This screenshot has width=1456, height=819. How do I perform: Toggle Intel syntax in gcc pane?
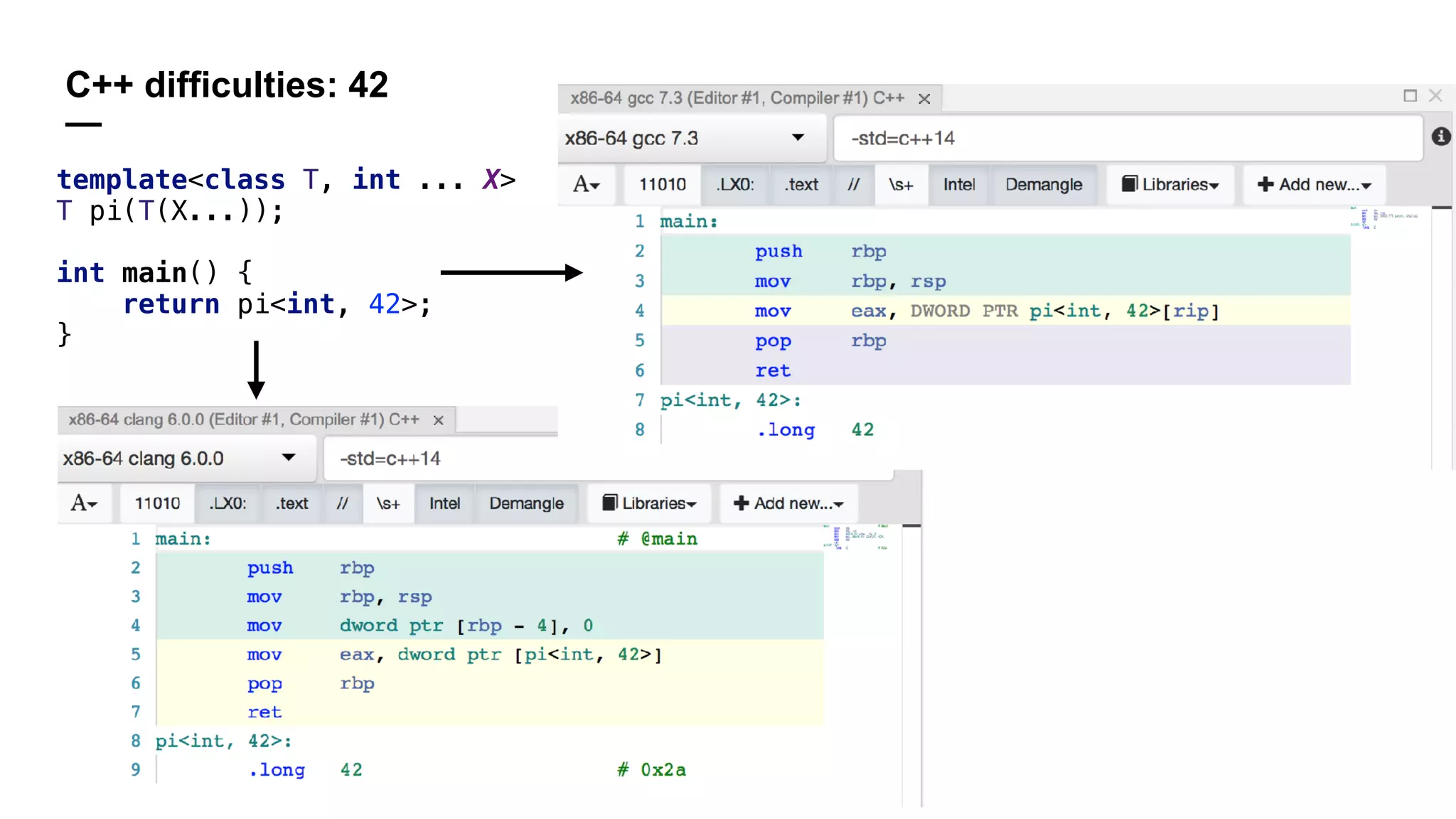[x=959, y=185]
